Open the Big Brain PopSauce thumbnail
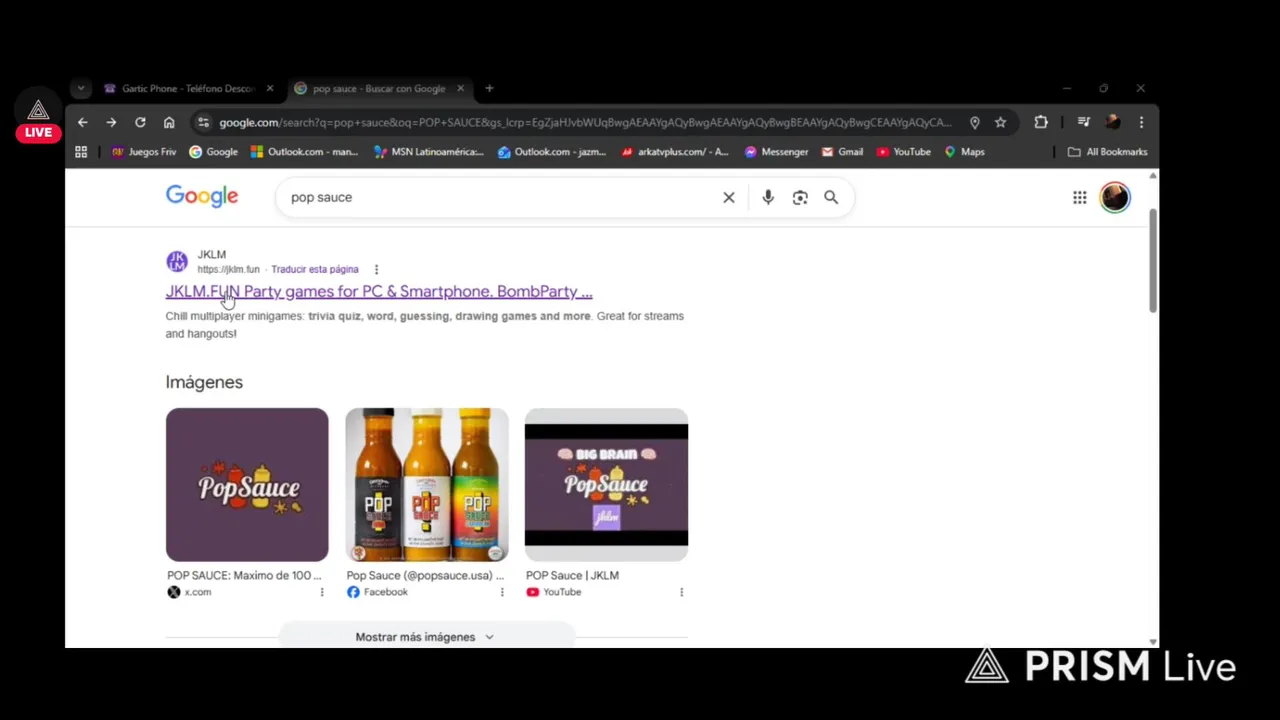Image resolution: width=1280 pixels, height=720 pixels. point(606,484)
